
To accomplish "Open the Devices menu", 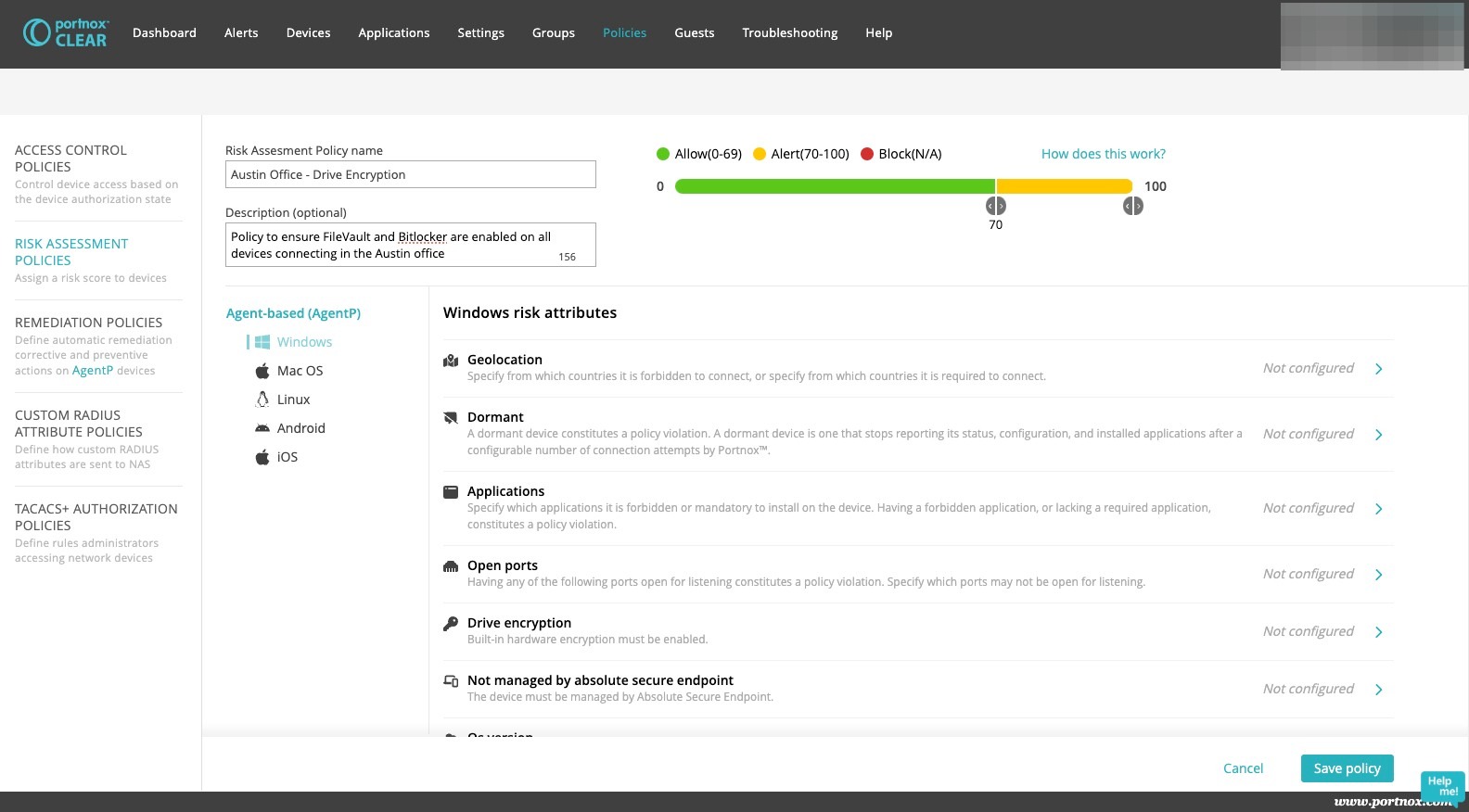I will click(x=308, y=32).
